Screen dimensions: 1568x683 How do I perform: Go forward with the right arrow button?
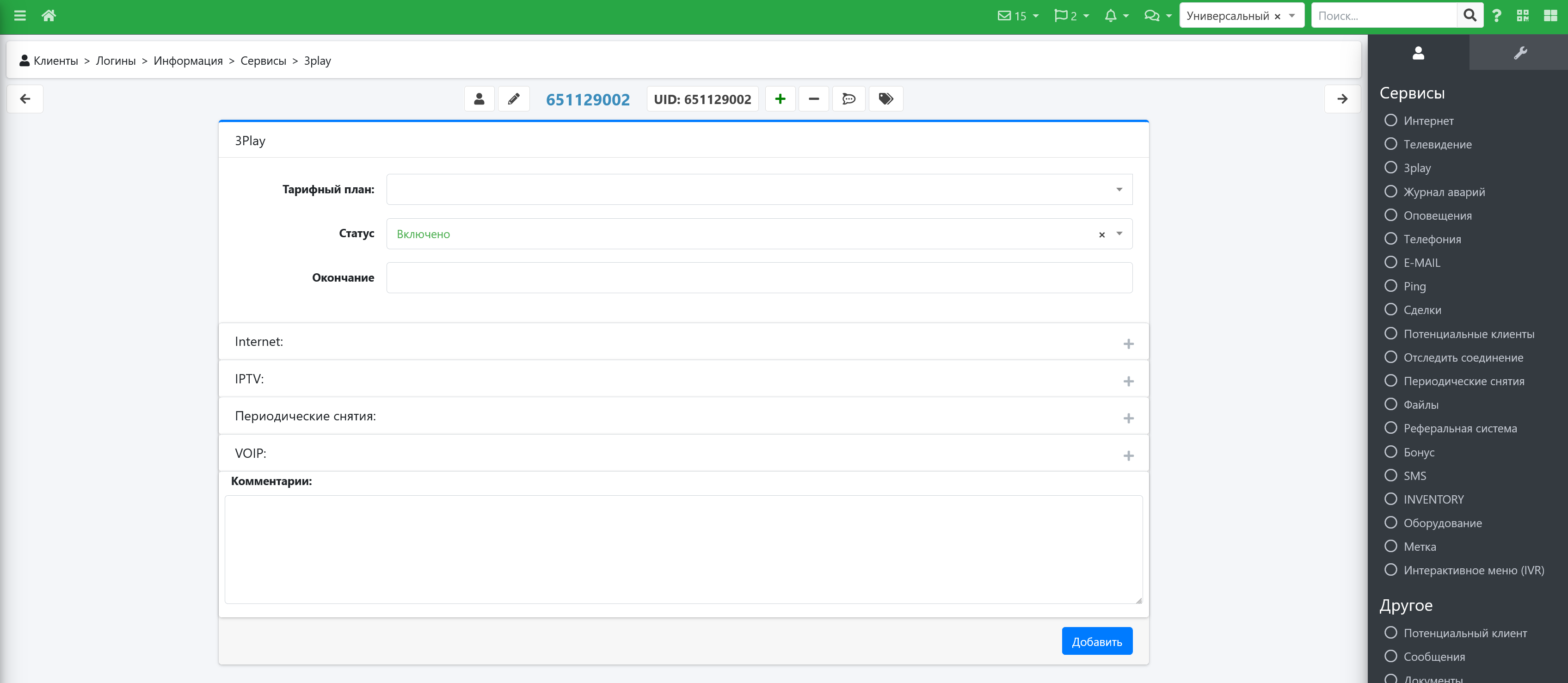click(x=1342, y=98)
